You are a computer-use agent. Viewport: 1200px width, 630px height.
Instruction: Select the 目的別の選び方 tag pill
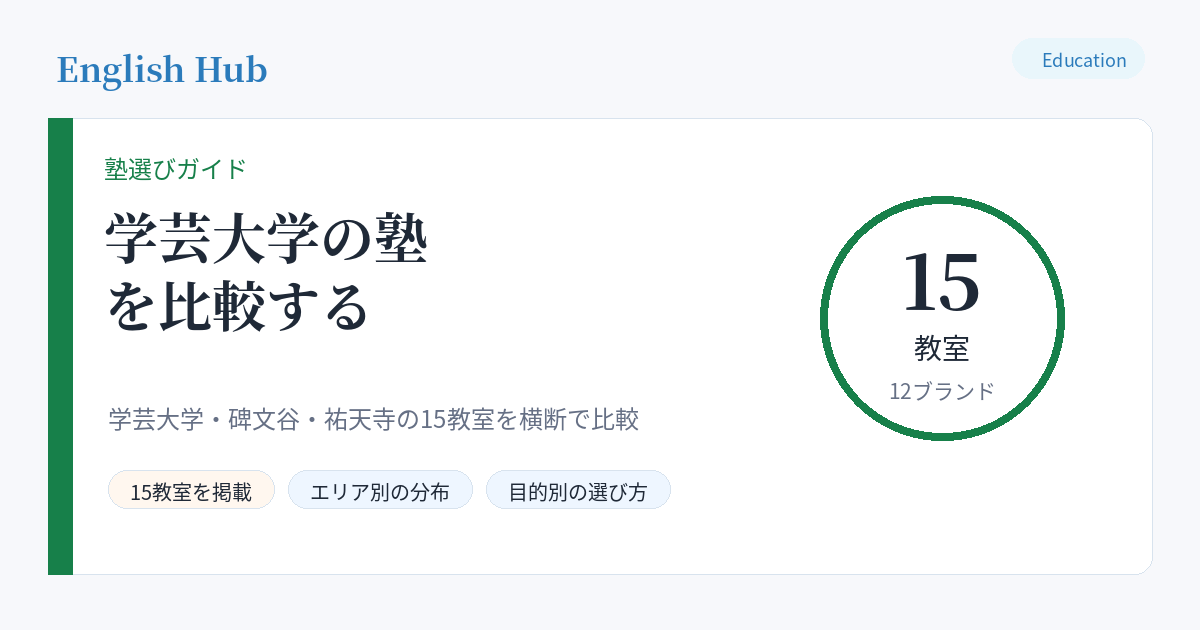pos(578,490)
